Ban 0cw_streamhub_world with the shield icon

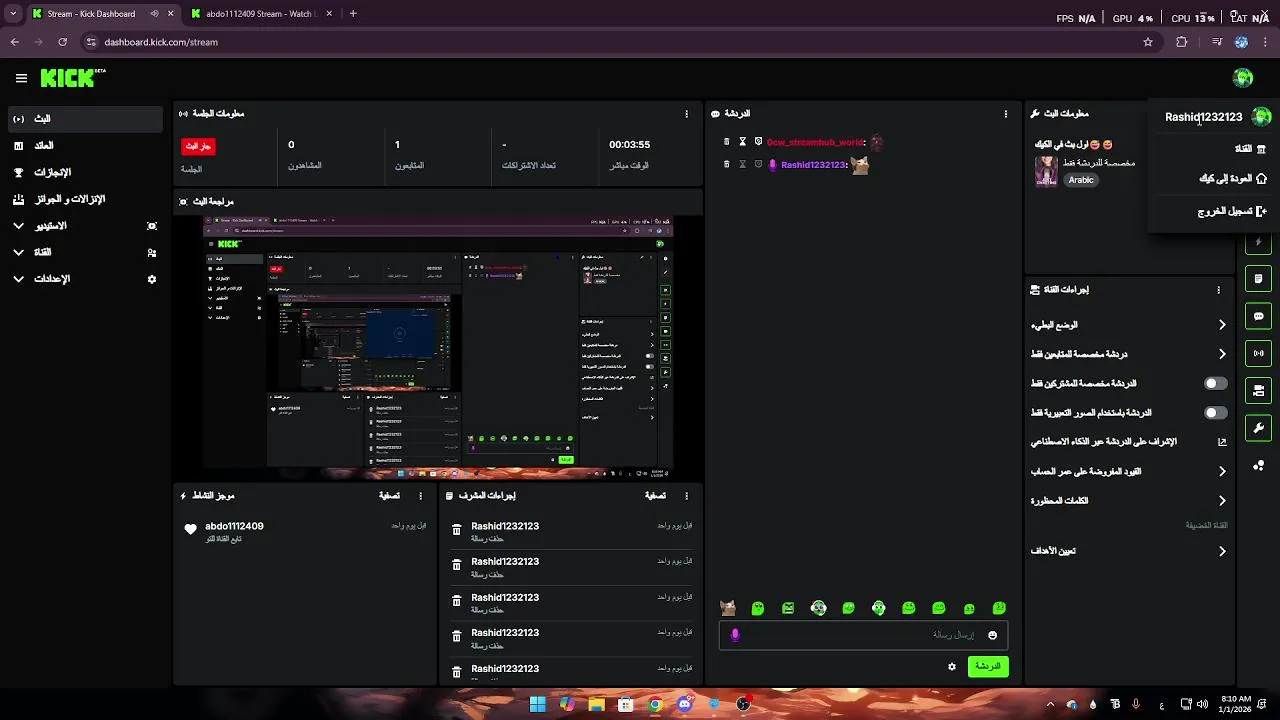pyautogui.click(x=758, y=142)
